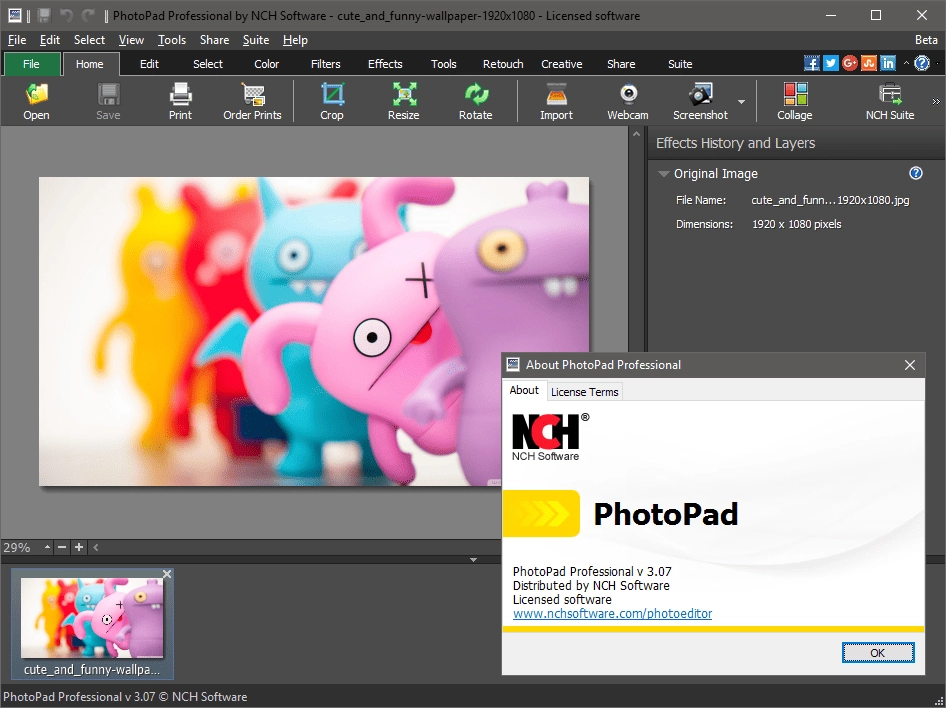
Task: Share to Twitter via ribbon icon
Action: click(x=831, y=63)
